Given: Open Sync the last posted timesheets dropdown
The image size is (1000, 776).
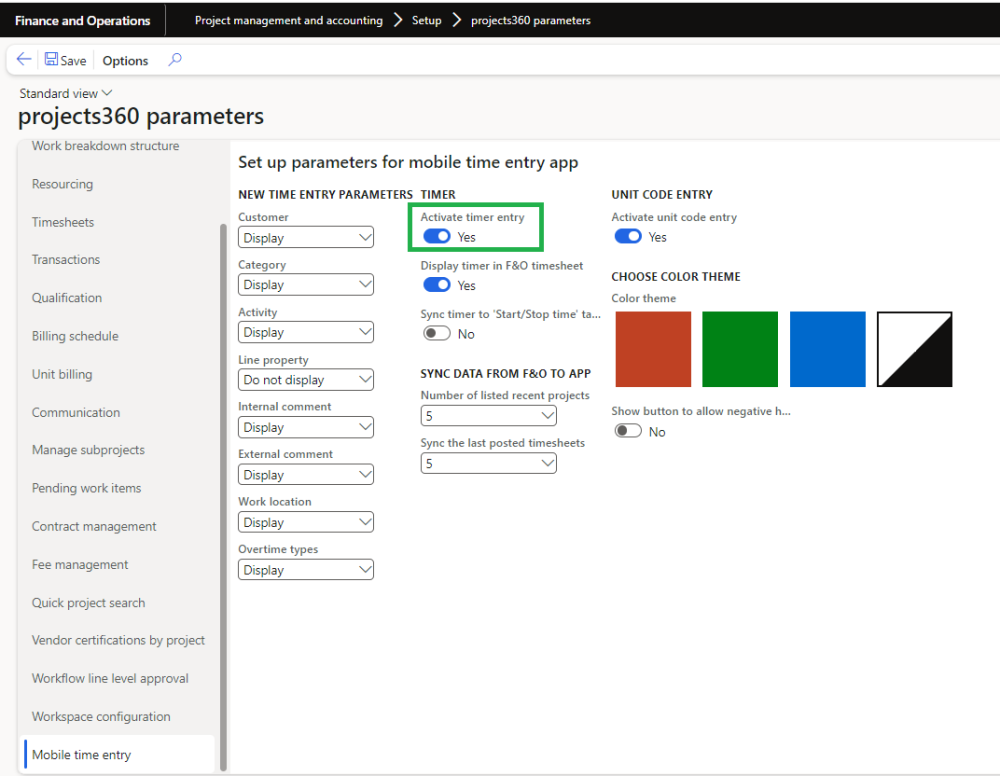Looking at the screenshot, I should point(488,463).
